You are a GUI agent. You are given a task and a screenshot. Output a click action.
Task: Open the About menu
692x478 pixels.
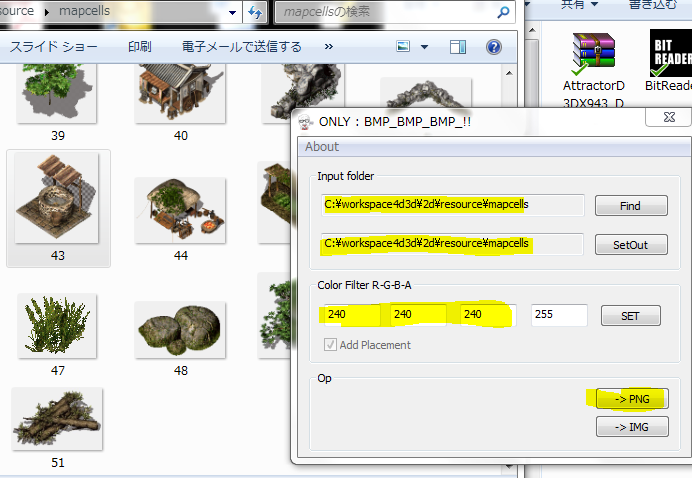pyautogui.click(x=322, y=147)
